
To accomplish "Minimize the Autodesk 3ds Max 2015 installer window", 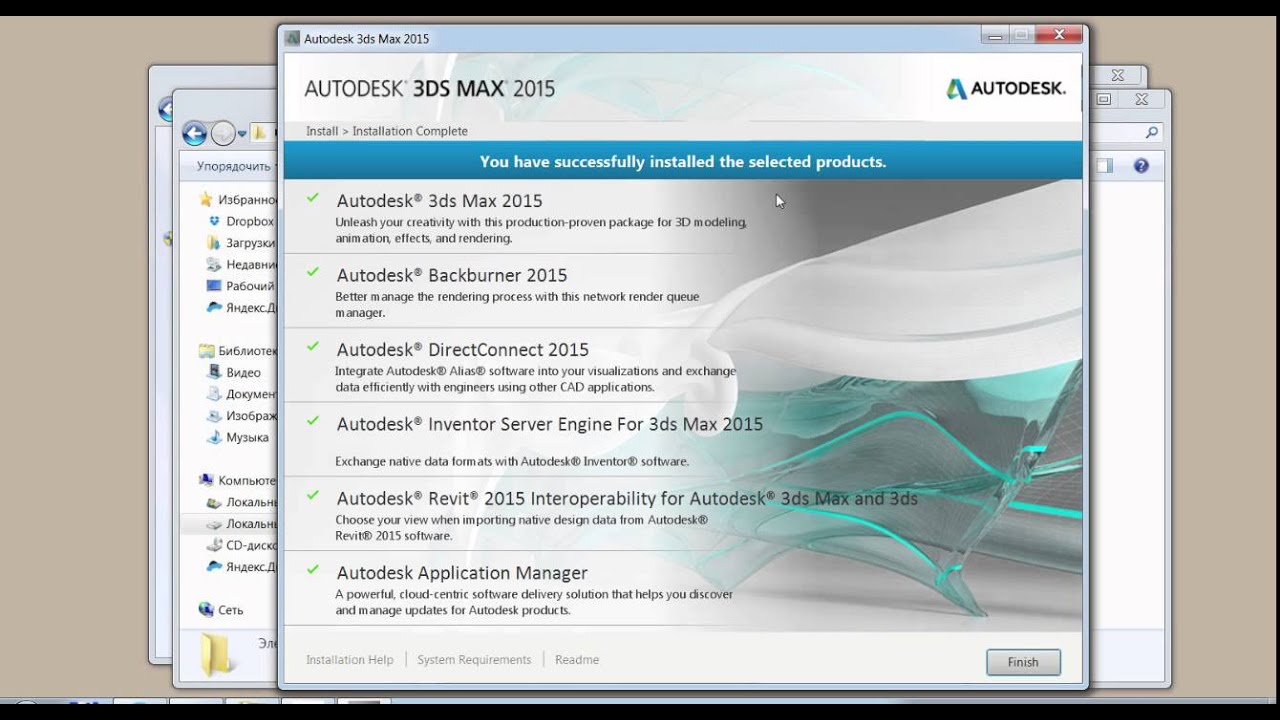I will click(x=993, y=36).
